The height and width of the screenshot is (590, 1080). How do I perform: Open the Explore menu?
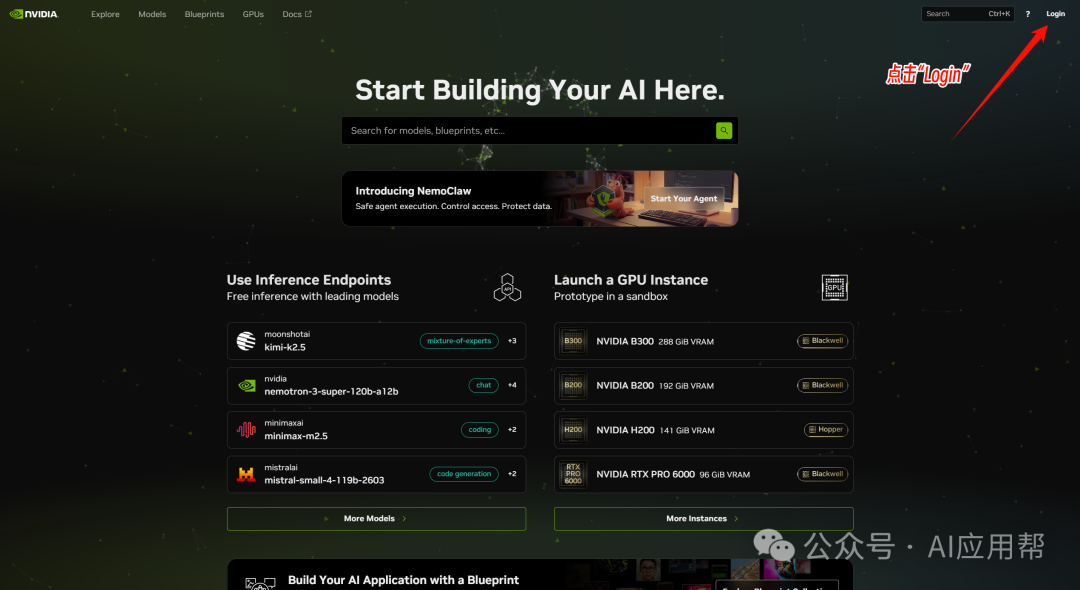pyautogui.click(x=105, y=14)
